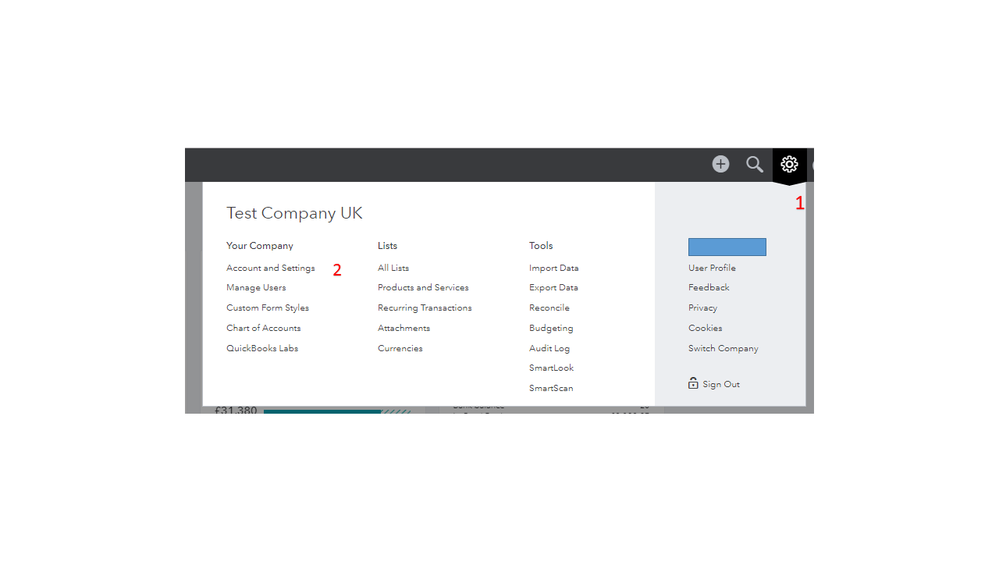This screenshot has width=999, height=562.
Task: Click the Sign Out text
Action: (x=721, y=384)
